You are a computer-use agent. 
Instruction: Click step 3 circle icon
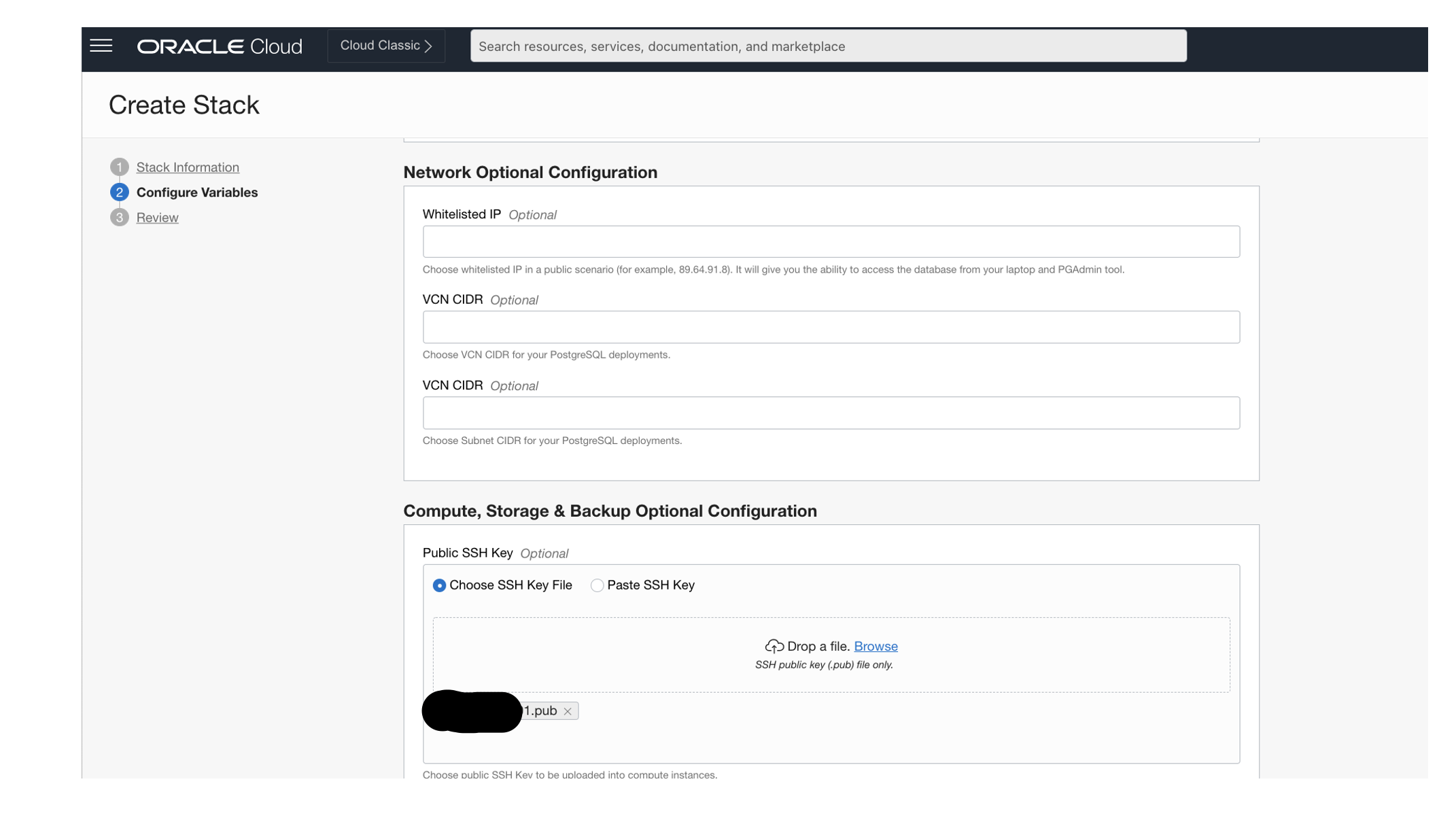coord(119,218)
